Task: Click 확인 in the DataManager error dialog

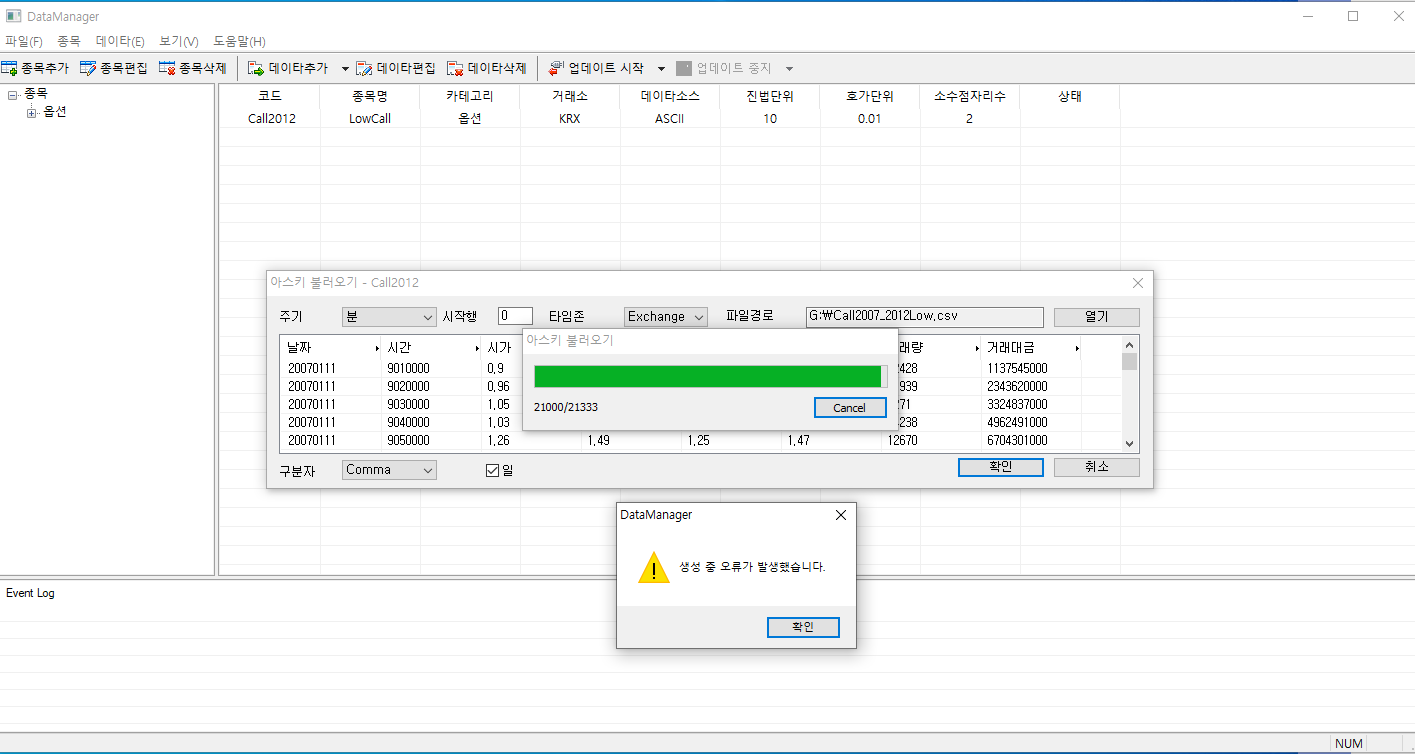Action: tap(802, 627)
